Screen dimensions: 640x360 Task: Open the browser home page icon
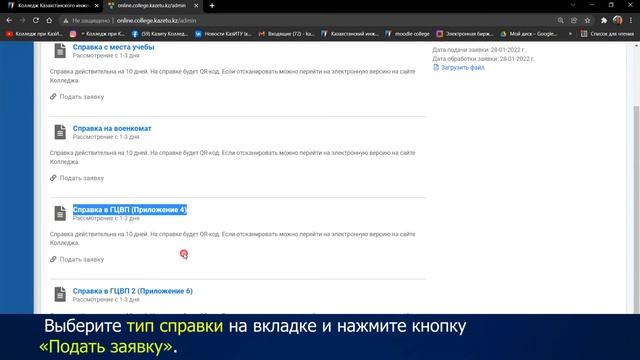[49, 20]
